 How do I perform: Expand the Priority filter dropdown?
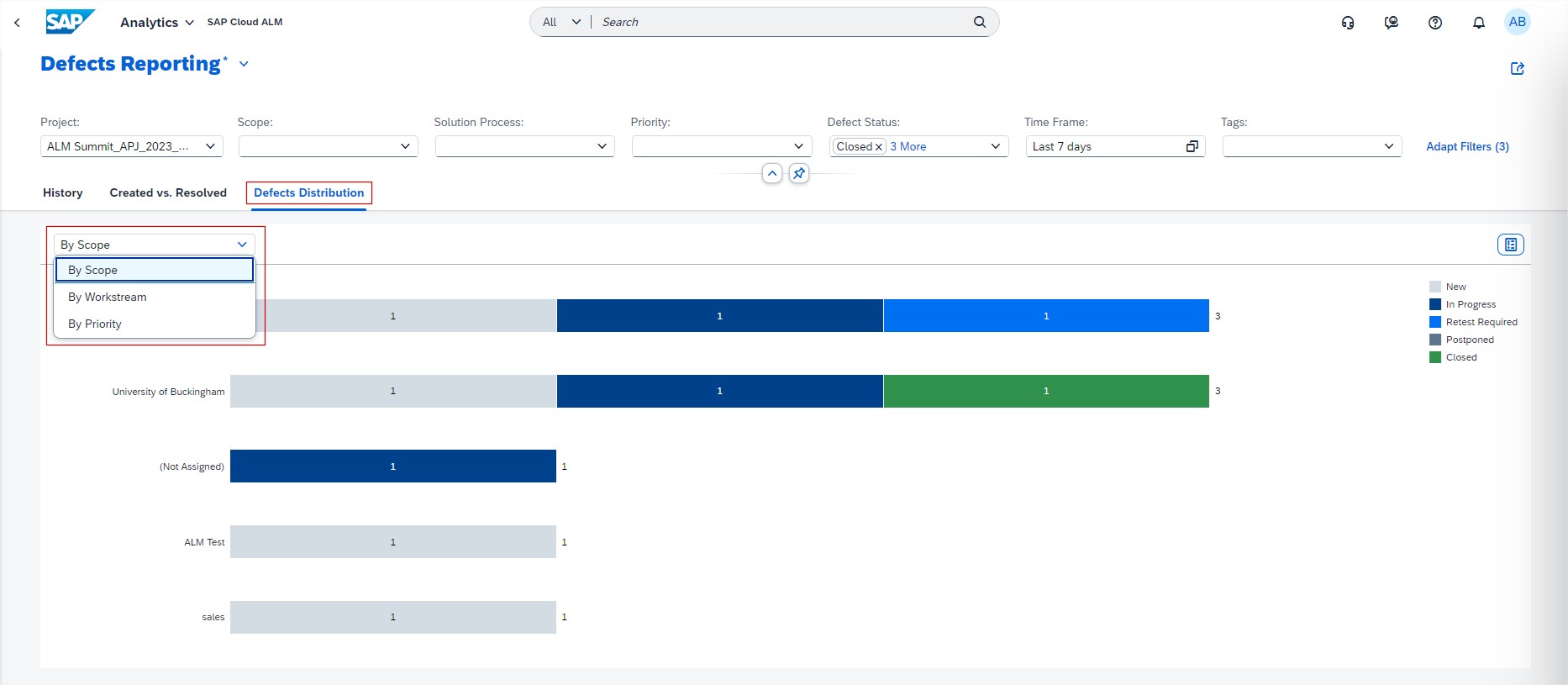point(798,146)
